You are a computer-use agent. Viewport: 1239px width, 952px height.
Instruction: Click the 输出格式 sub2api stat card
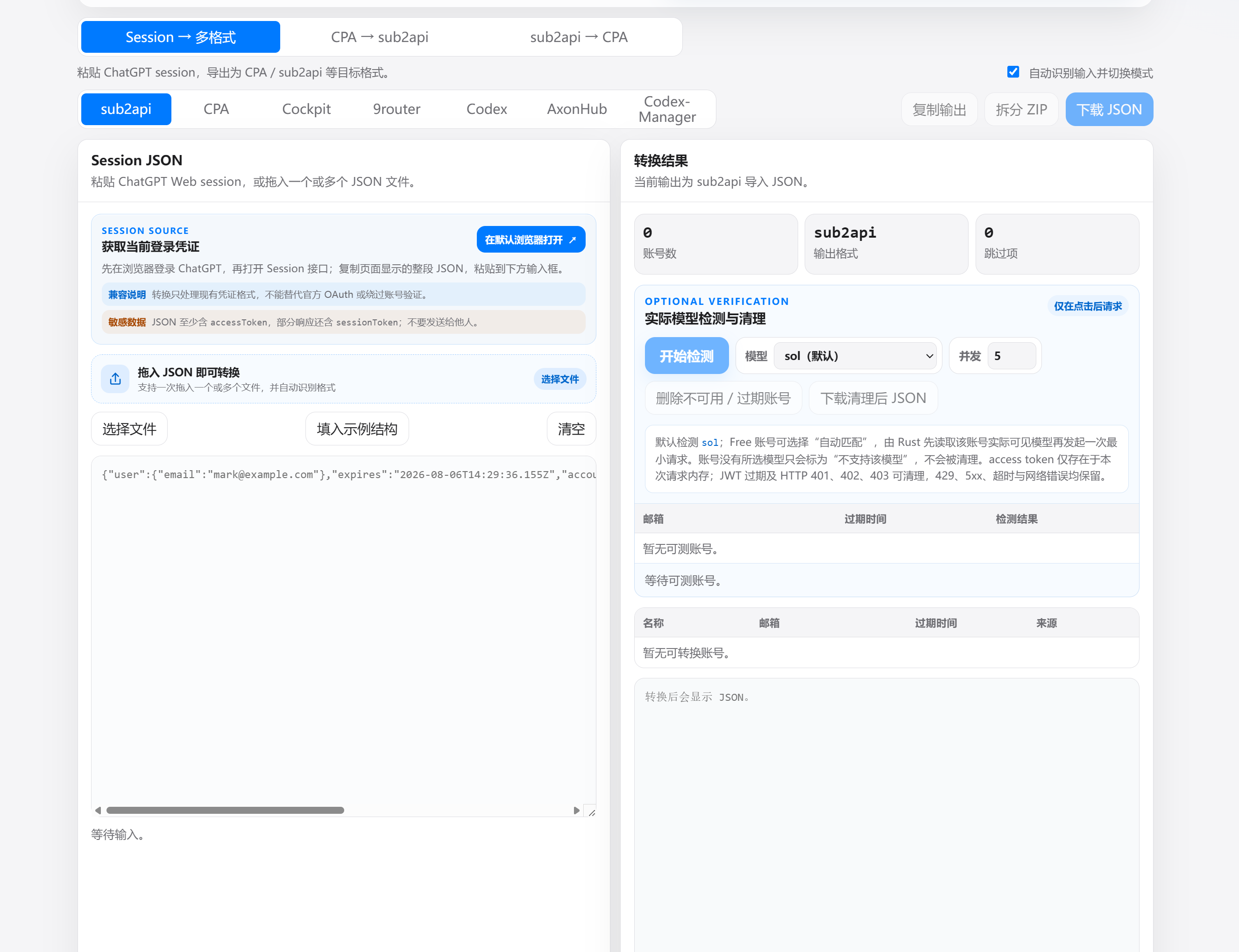(886, 244)
